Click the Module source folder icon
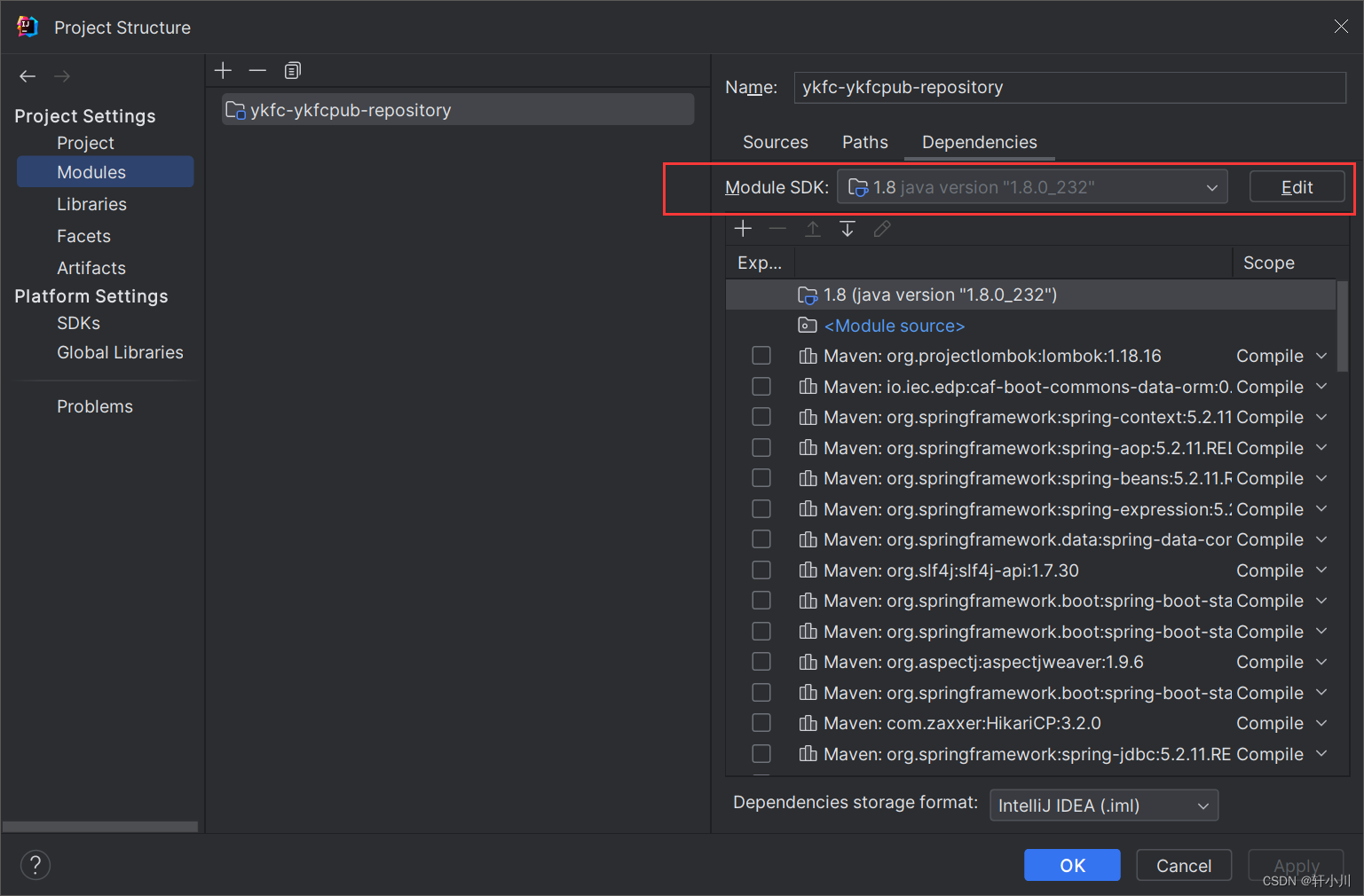The image size is (1364, 896). pyautogui.click(x=808, y=326)
